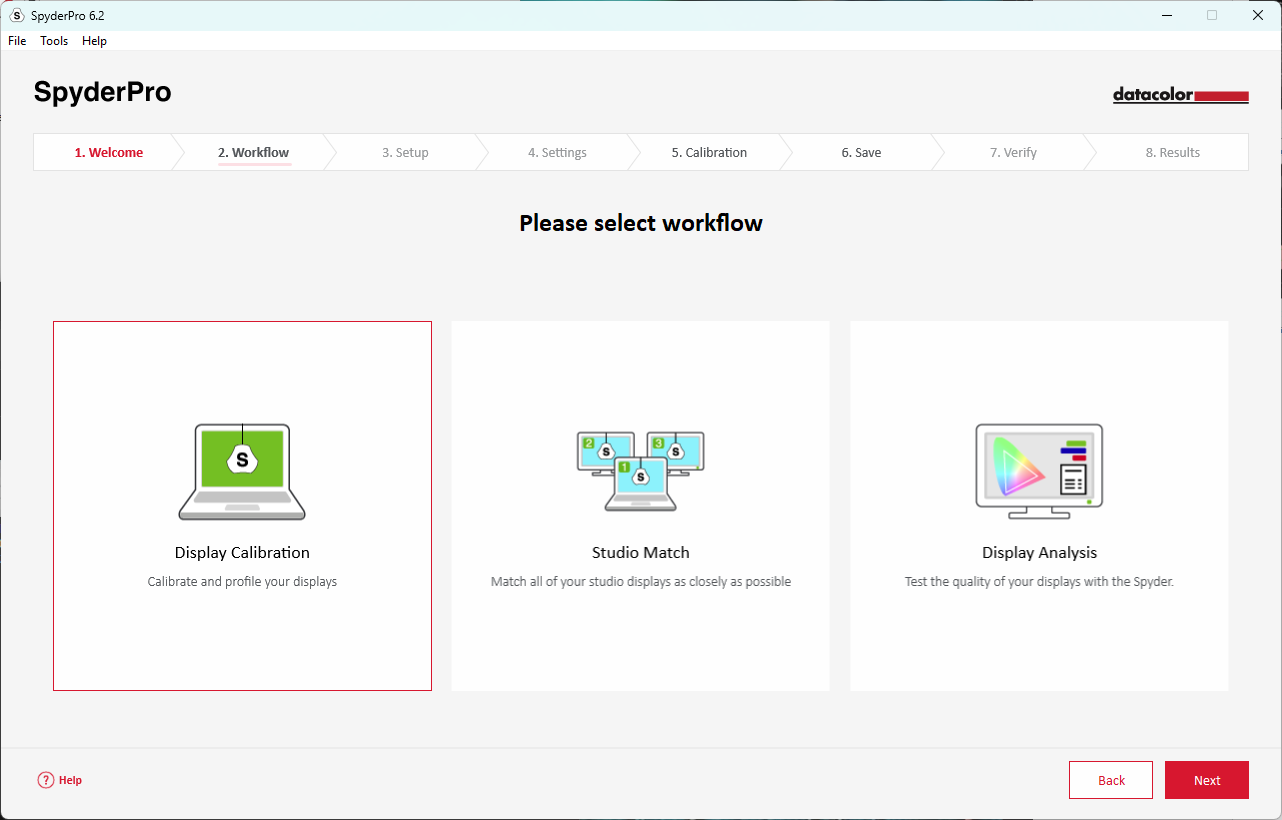Choose the Display Analysis workflow description text

[x=1039, y=582]
